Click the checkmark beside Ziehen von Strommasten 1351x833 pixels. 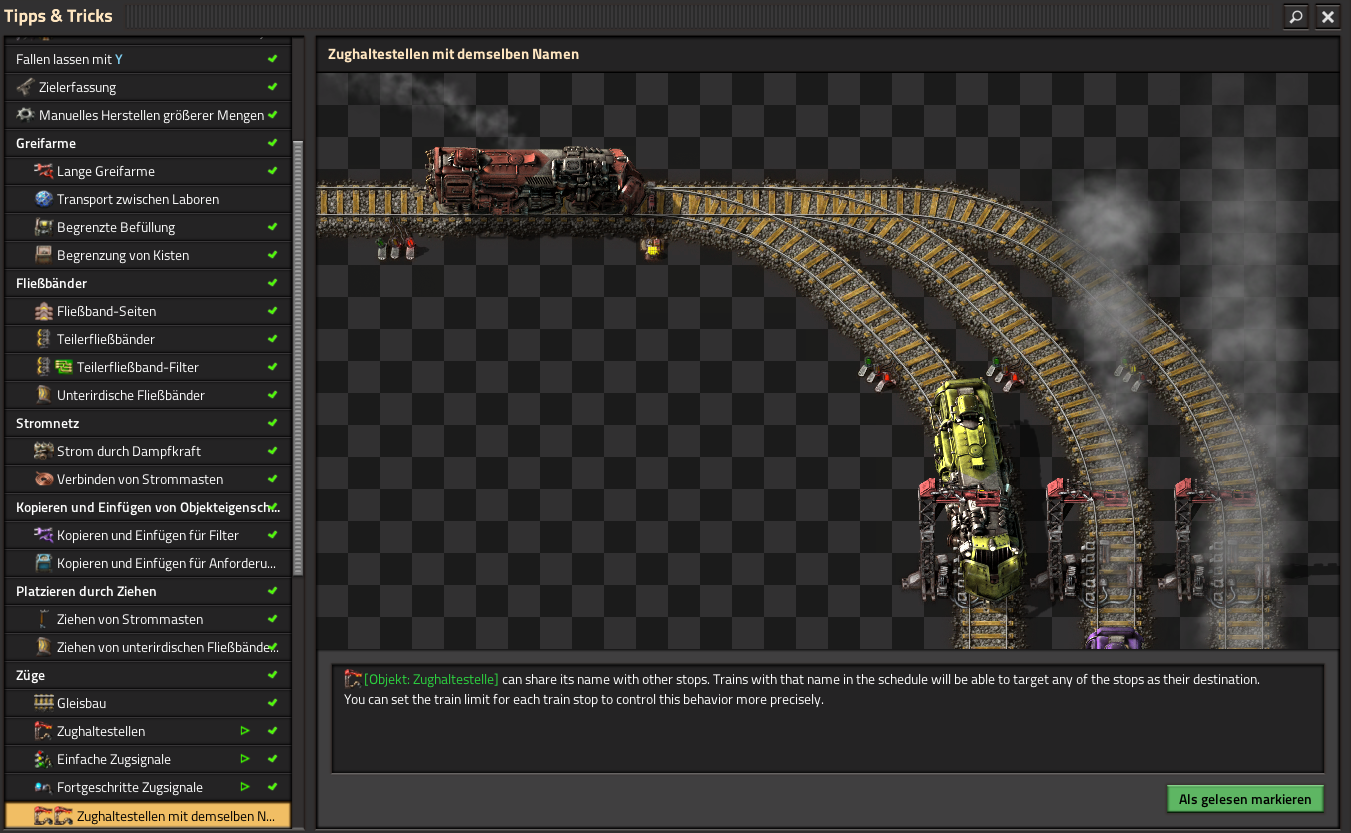point(272,619)
